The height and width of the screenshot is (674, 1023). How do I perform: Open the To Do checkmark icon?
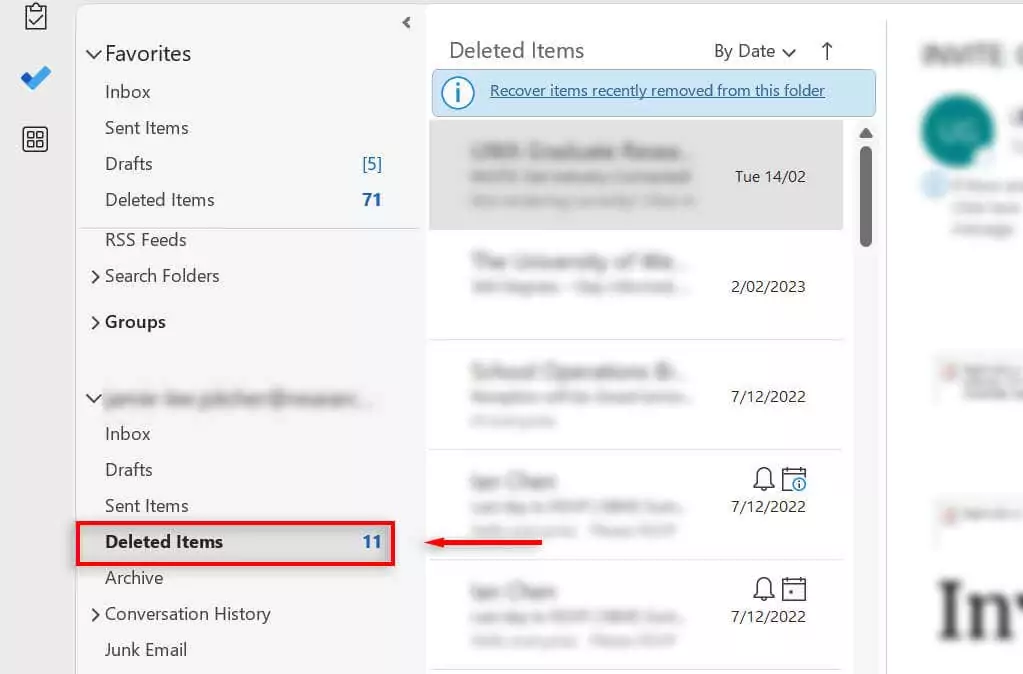[x=36, y=78]
